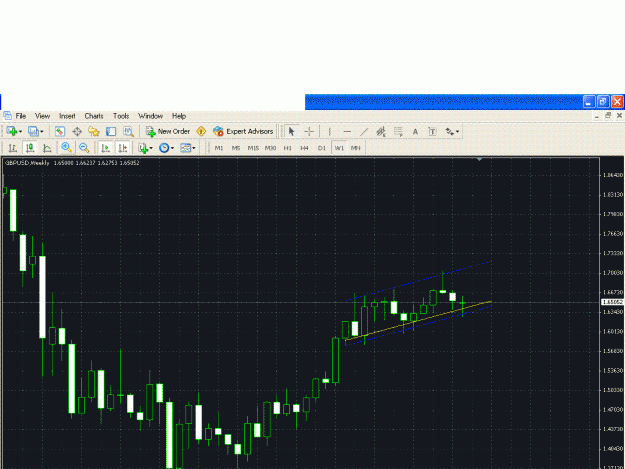625x469 pixels.
Task: Select the Horizontal Line drawing tool
Action: 347,131
